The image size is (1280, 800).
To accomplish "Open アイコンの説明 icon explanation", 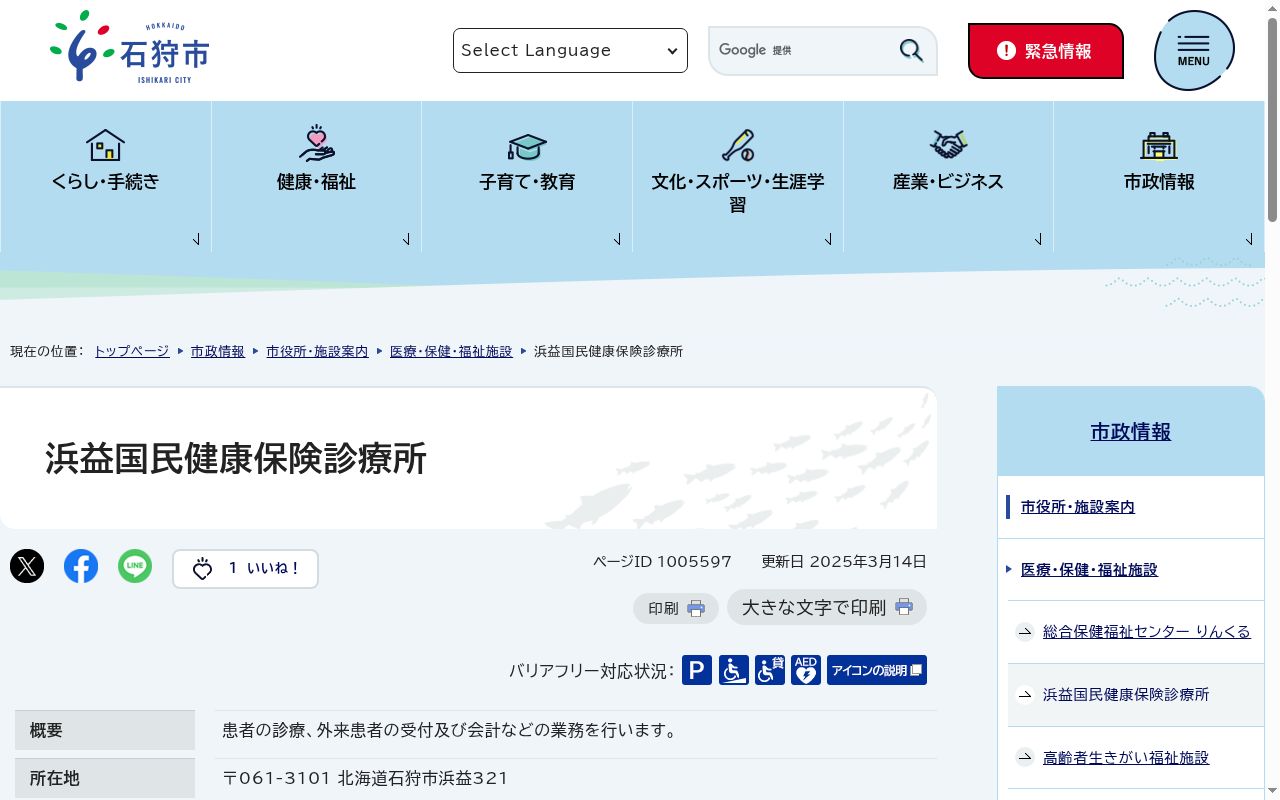I will (x=877, y=670).
